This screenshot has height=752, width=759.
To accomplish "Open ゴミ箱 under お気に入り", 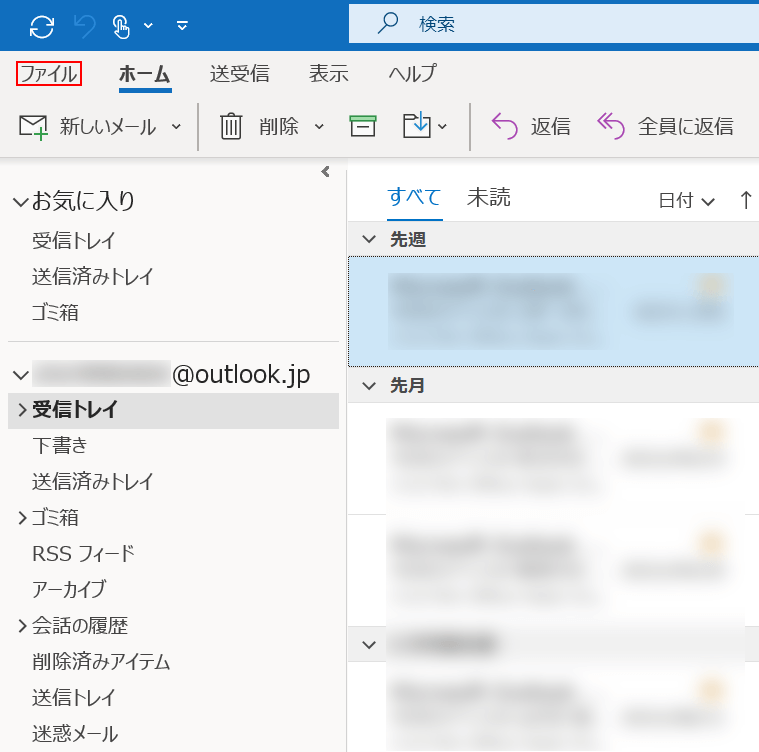I will (55, 313).
